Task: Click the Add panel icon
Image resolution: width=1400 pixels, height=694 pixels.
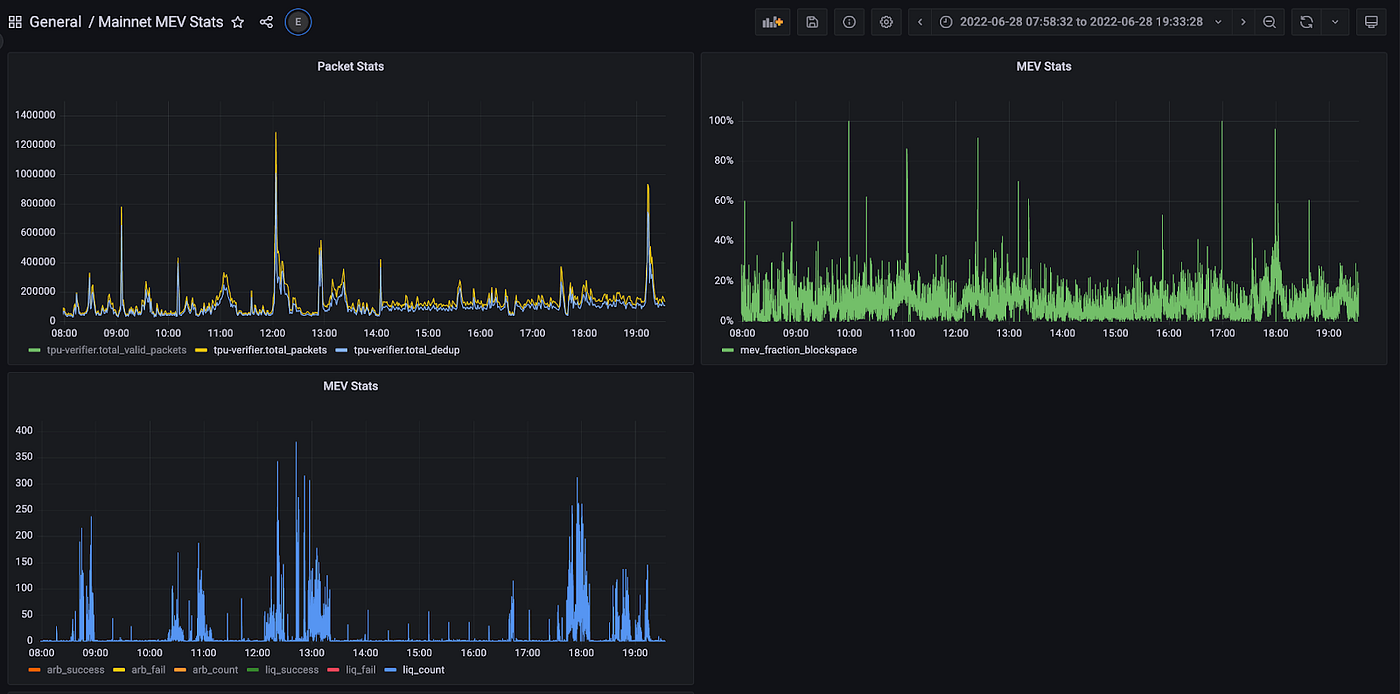Action: pyautogui.click(x=772, y=22)
